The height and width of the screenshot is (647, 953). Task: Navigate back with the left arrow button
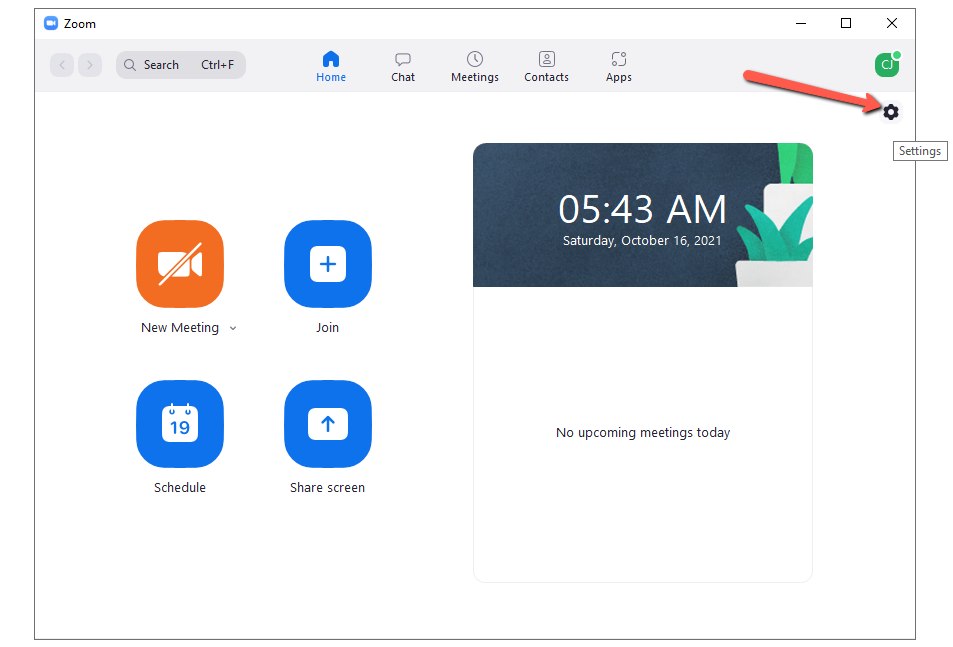pos(62,65)
